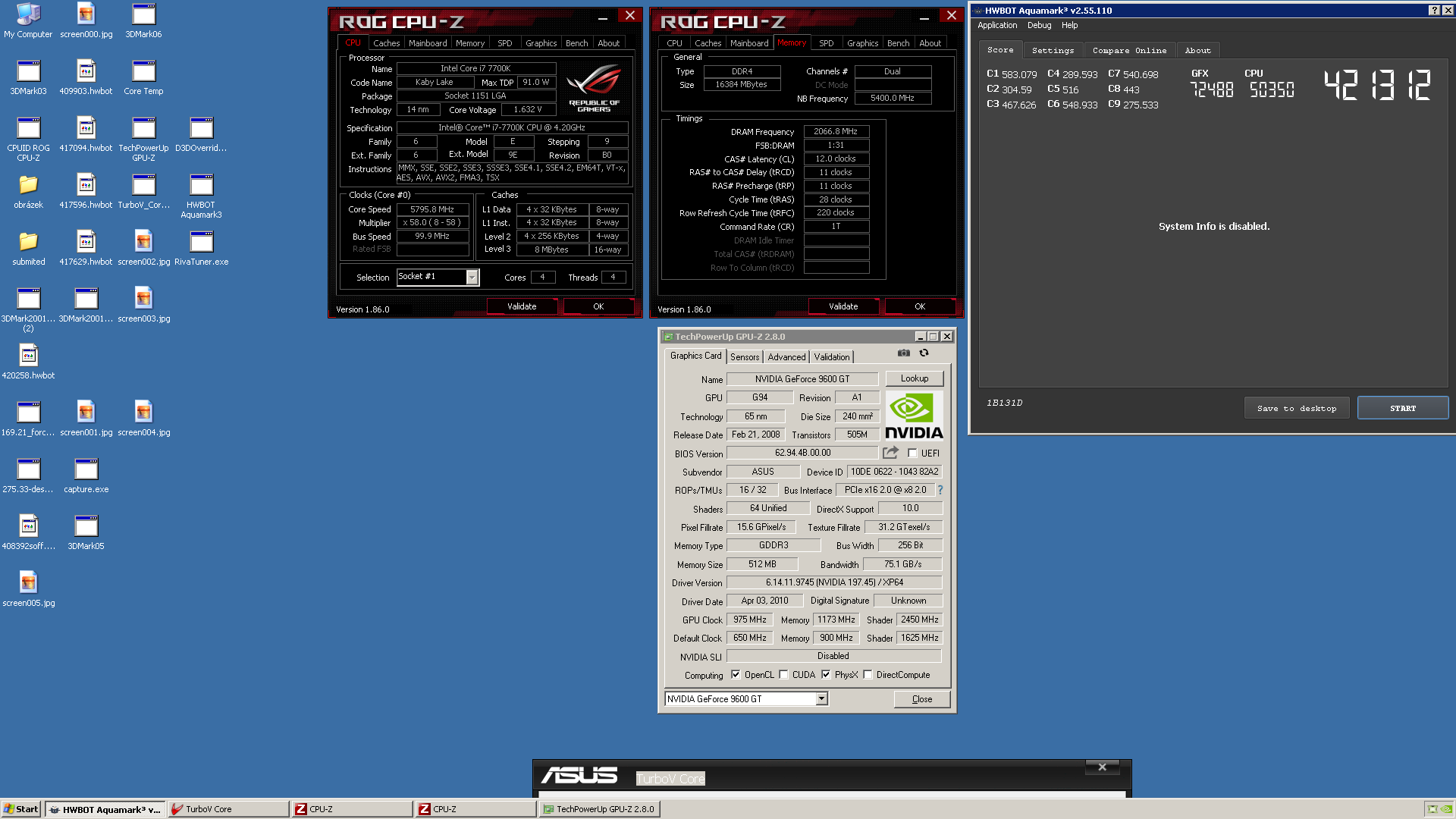Click the NVIDIA logo in GPU-Z

(x=914, y=416)
